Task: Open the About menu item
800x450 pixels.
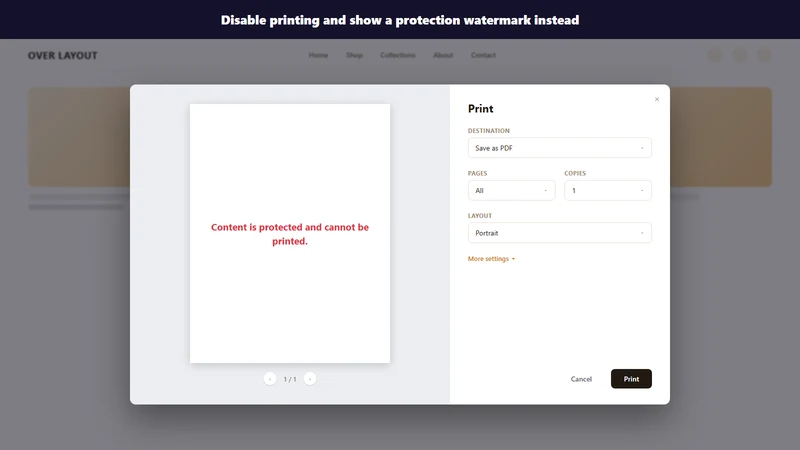Action: [x=443, y=55]
